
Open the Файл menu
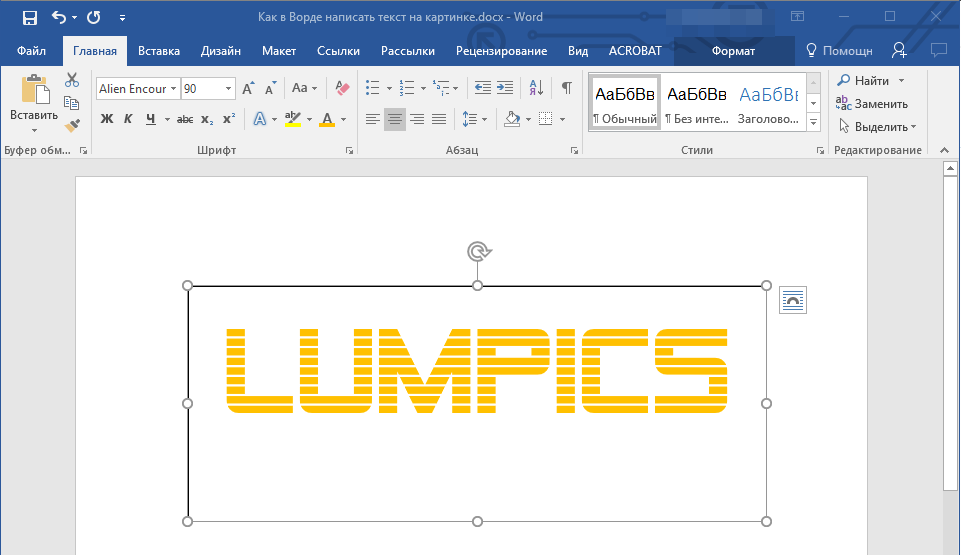(31, 51)
